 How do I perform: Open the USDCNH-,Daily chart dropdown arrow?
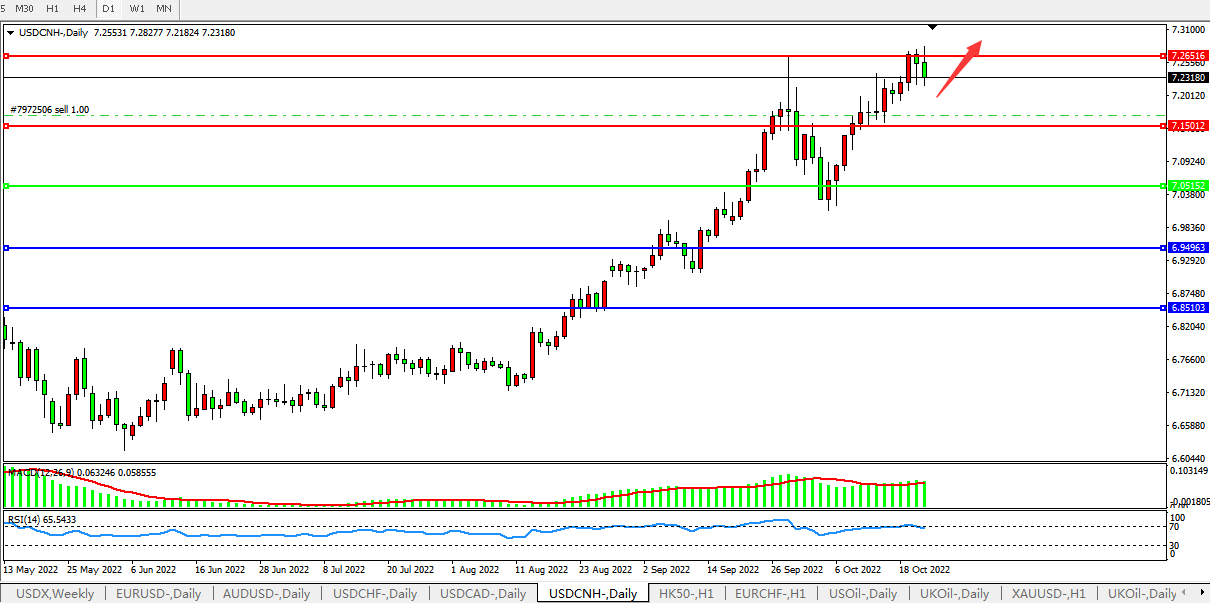click(x=10, y=32)
